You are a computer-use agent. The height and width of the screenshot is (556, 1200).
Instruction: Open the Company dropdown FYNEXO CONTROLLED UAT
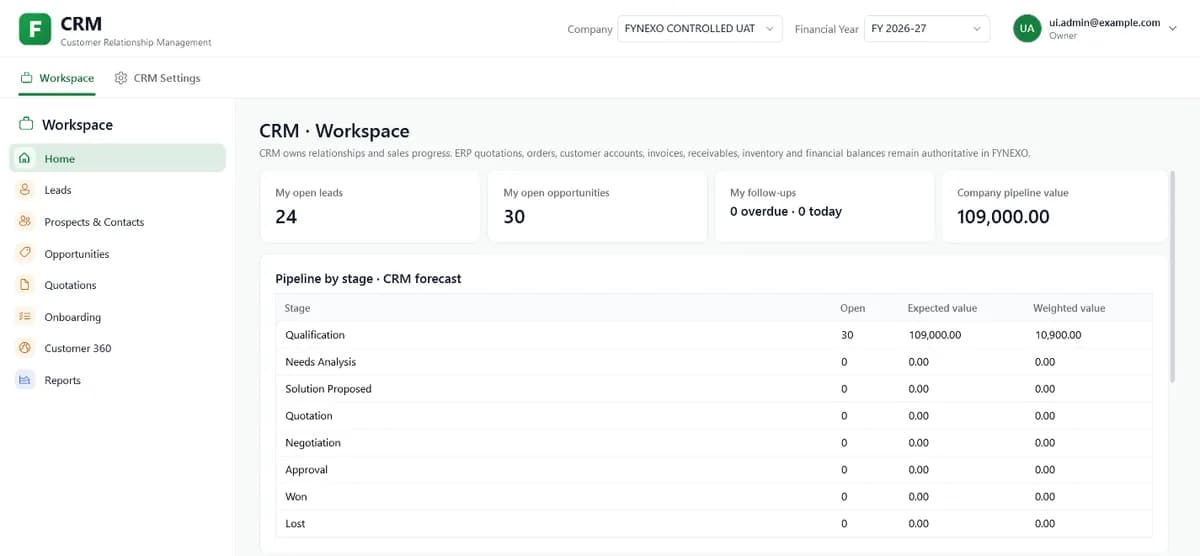[700, 29]
